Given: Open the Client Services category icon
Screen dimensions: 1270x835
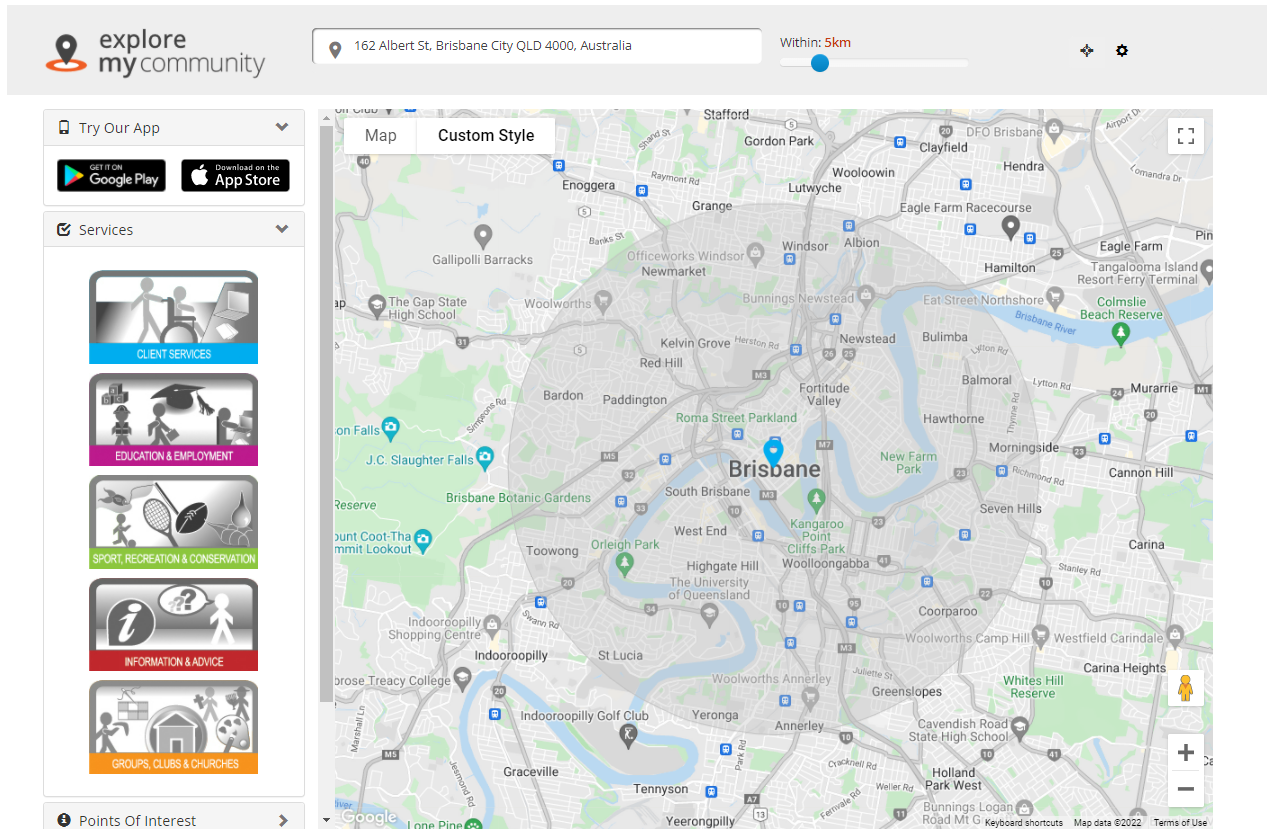Looking at the screenshot, I should [173, 317].
